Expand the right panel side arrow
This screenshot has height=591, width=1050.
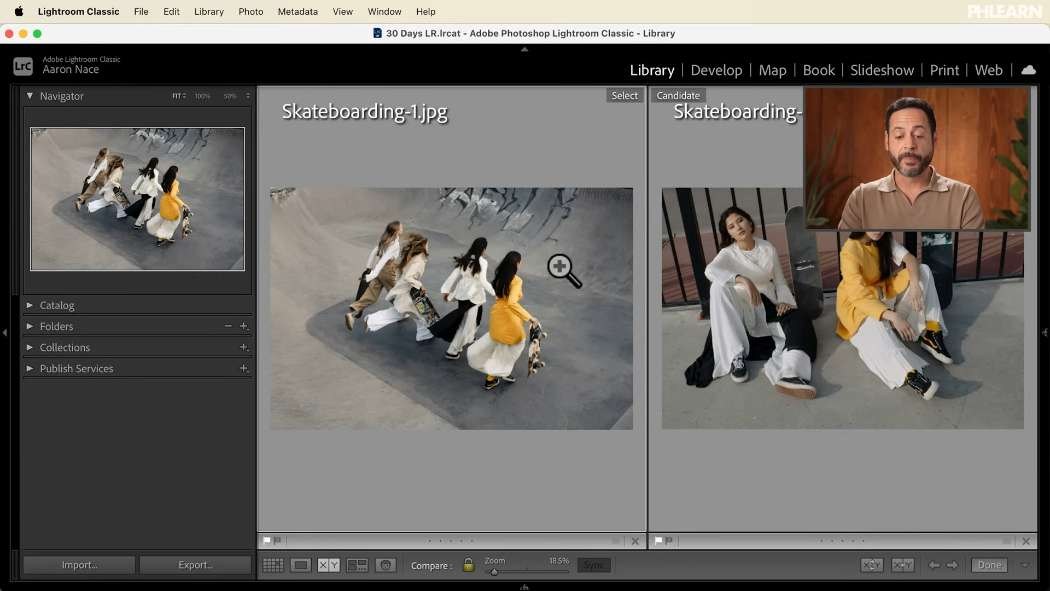click(1045, 332)
